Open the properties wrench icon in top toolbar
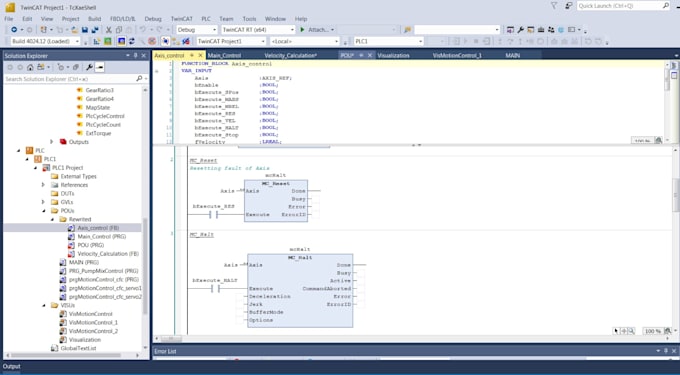This screenshot has height=375, width=680. 520,30
